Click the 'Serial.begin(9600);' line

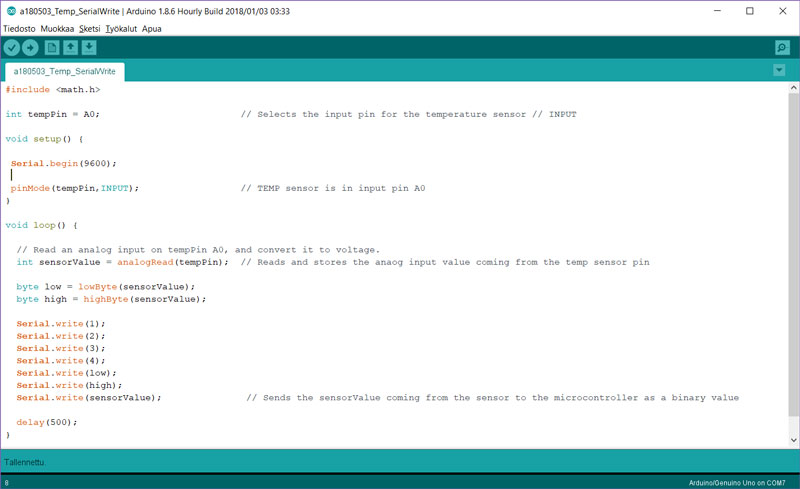click(x=64, y=163)
